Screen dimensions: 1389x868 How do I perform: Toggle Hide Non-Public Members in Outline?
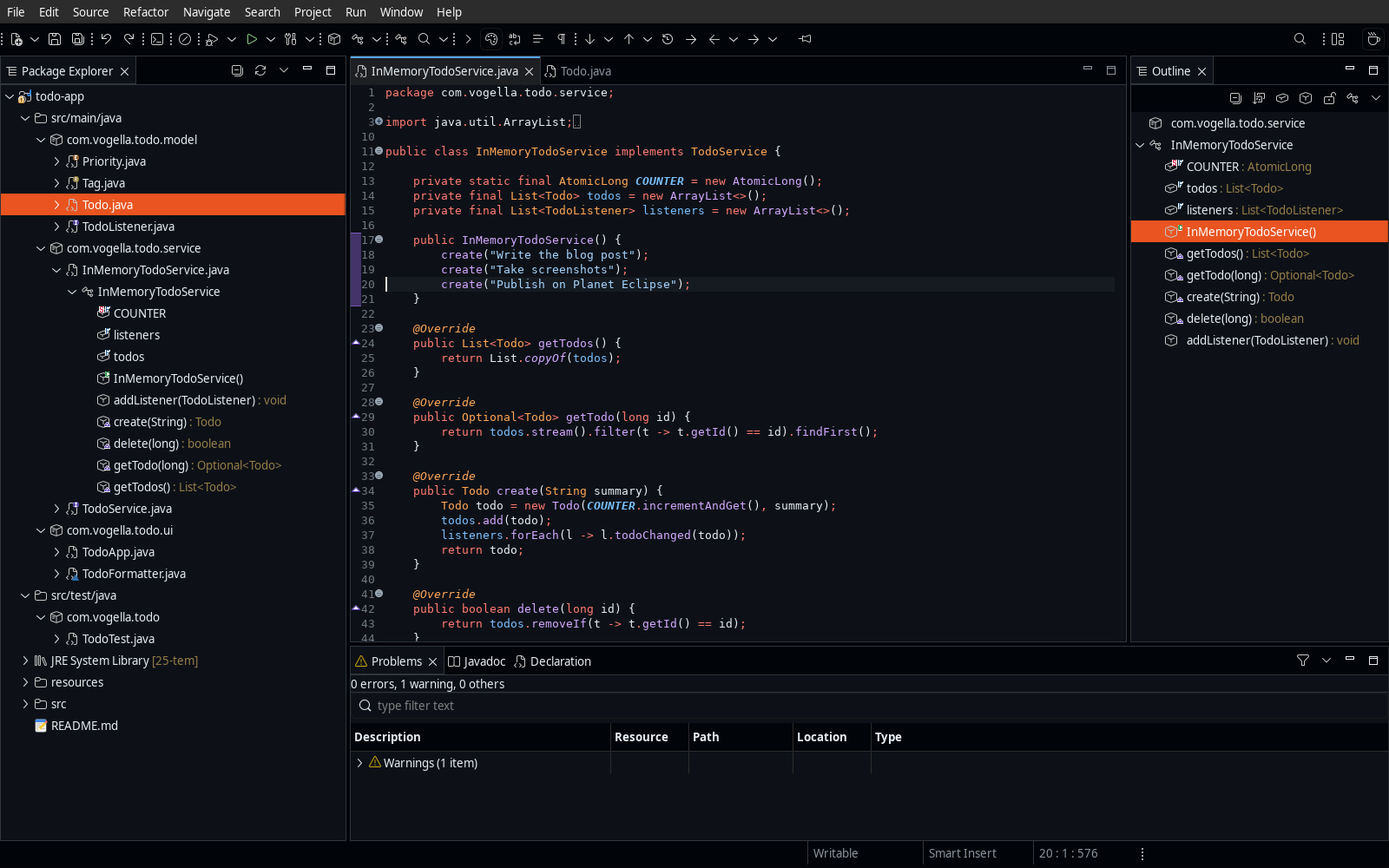1329,98
